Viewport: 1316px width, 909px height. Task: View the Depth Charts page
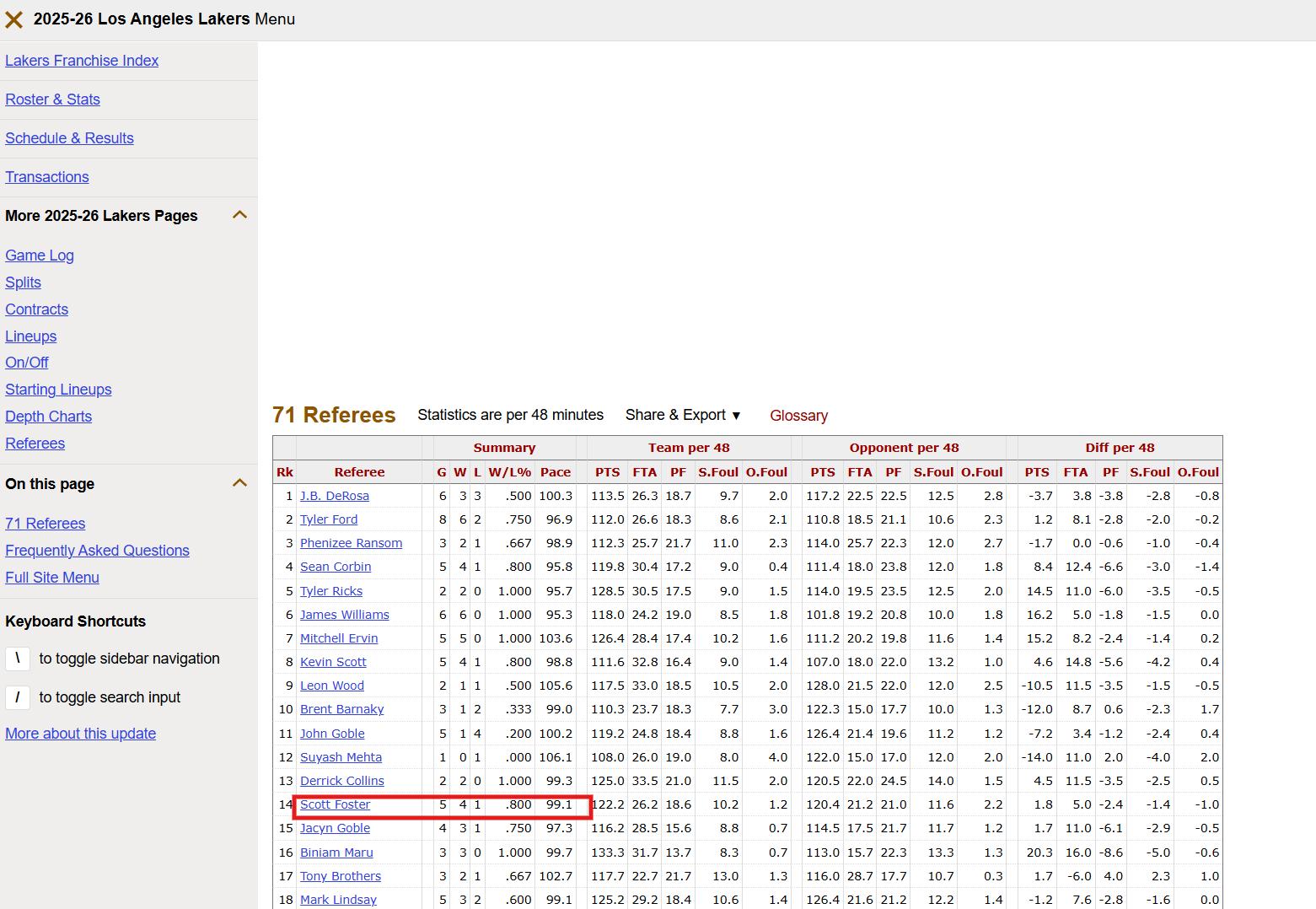pyautogui.click(x=48, y=417)
